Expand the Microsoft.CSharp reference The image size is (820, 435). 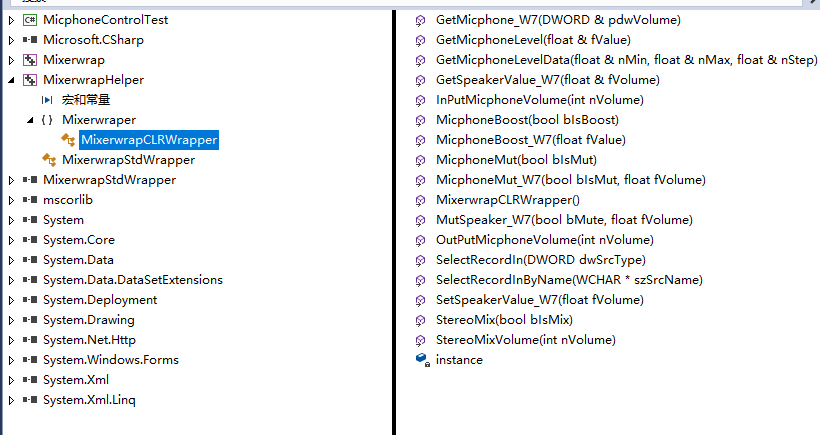tap(12, 40)
